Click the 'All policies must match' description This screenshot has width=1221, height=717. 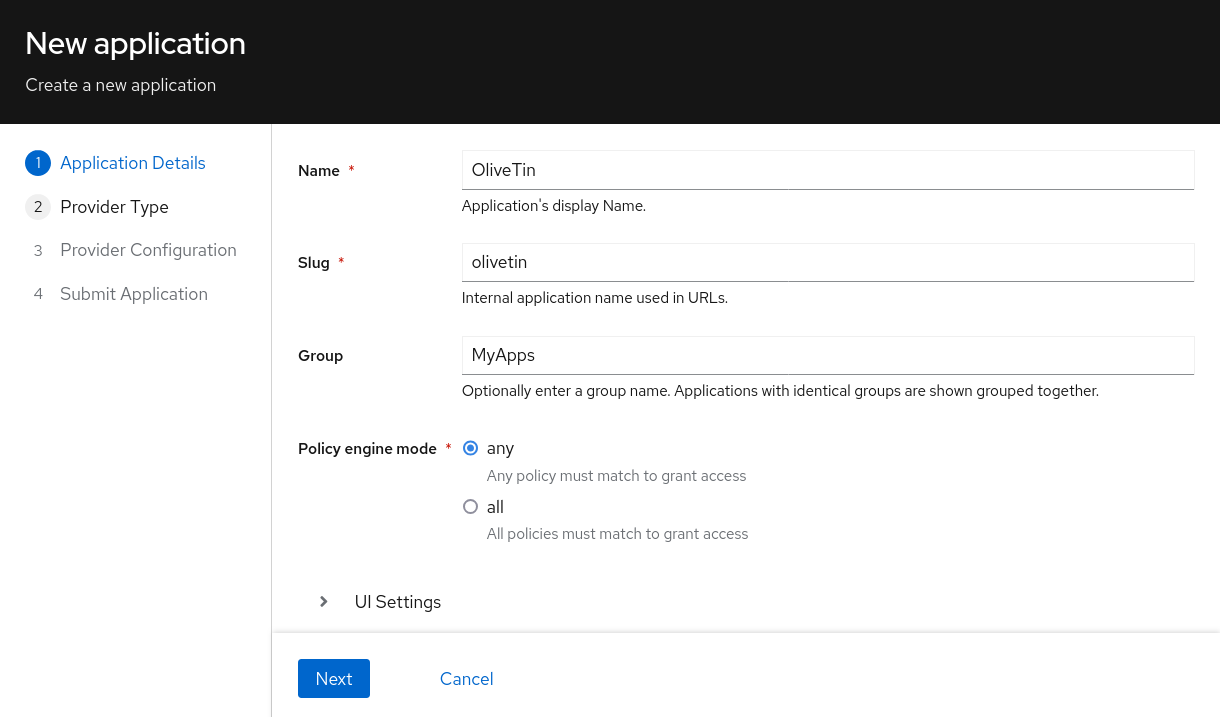click(617, 534)
